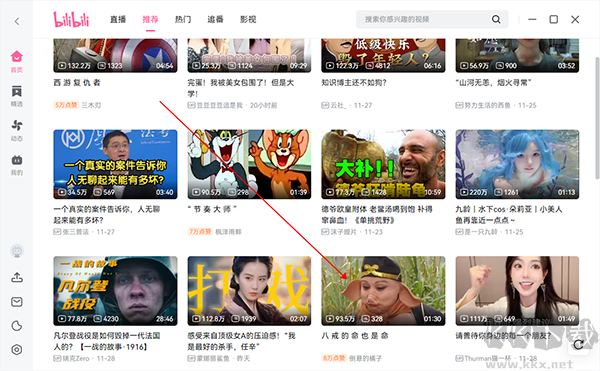600x371 pixels.
Task: Open the 打戏 video thumbnail
Action: click(x=249, y=291)
